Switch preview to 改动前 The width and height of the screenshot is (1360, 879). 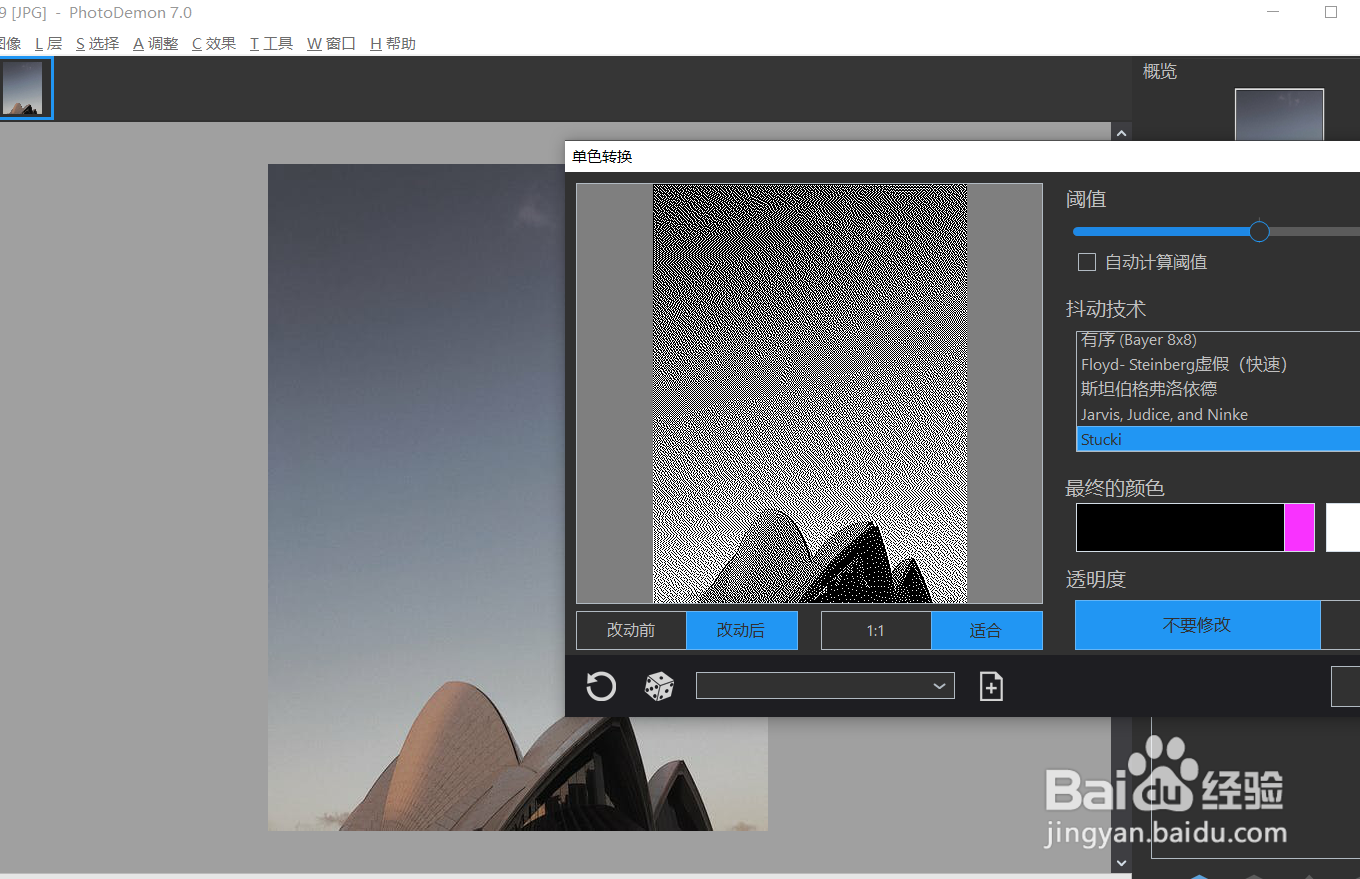[631, 630]
